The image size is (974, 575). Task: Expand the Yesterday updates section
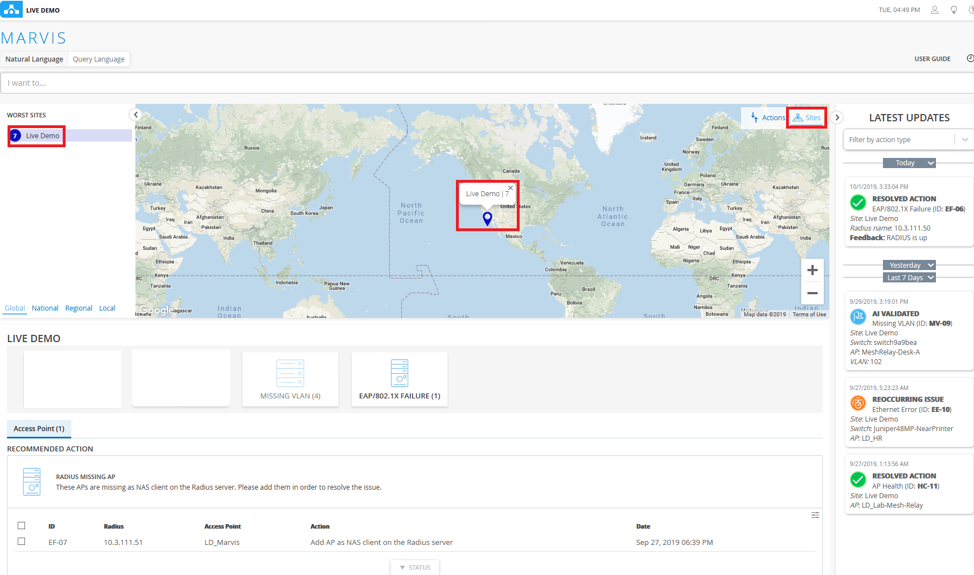point(909,265)
